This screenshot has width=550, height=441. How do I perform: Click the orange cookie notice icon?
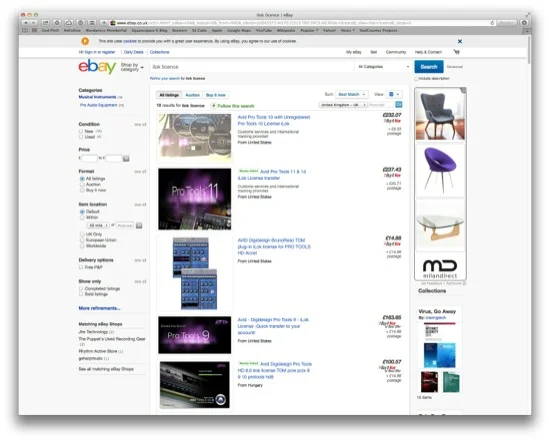pos(85,41)
